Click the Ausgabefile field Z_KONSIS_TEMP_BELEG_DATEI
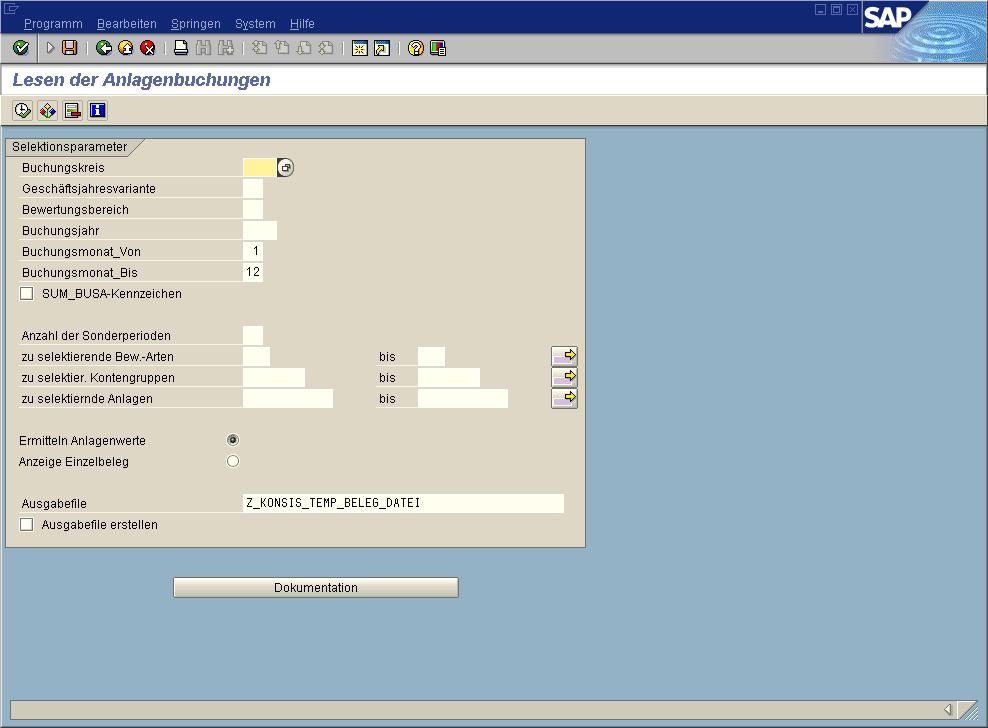Viewport: 988px width, 728px height. point(403,503)
